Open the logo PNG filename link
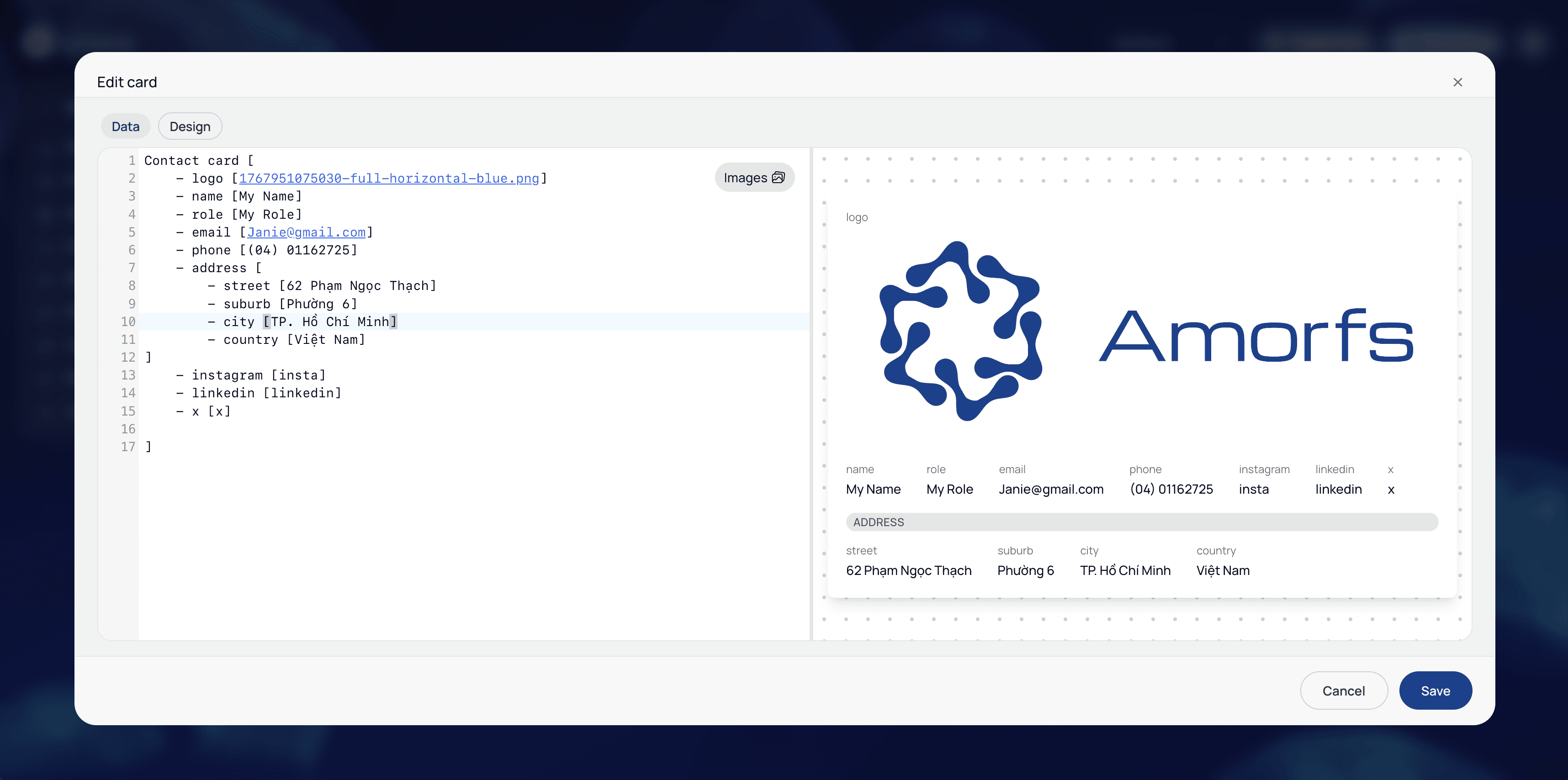This screenshot has height=780, width=1568. point(389,178)
